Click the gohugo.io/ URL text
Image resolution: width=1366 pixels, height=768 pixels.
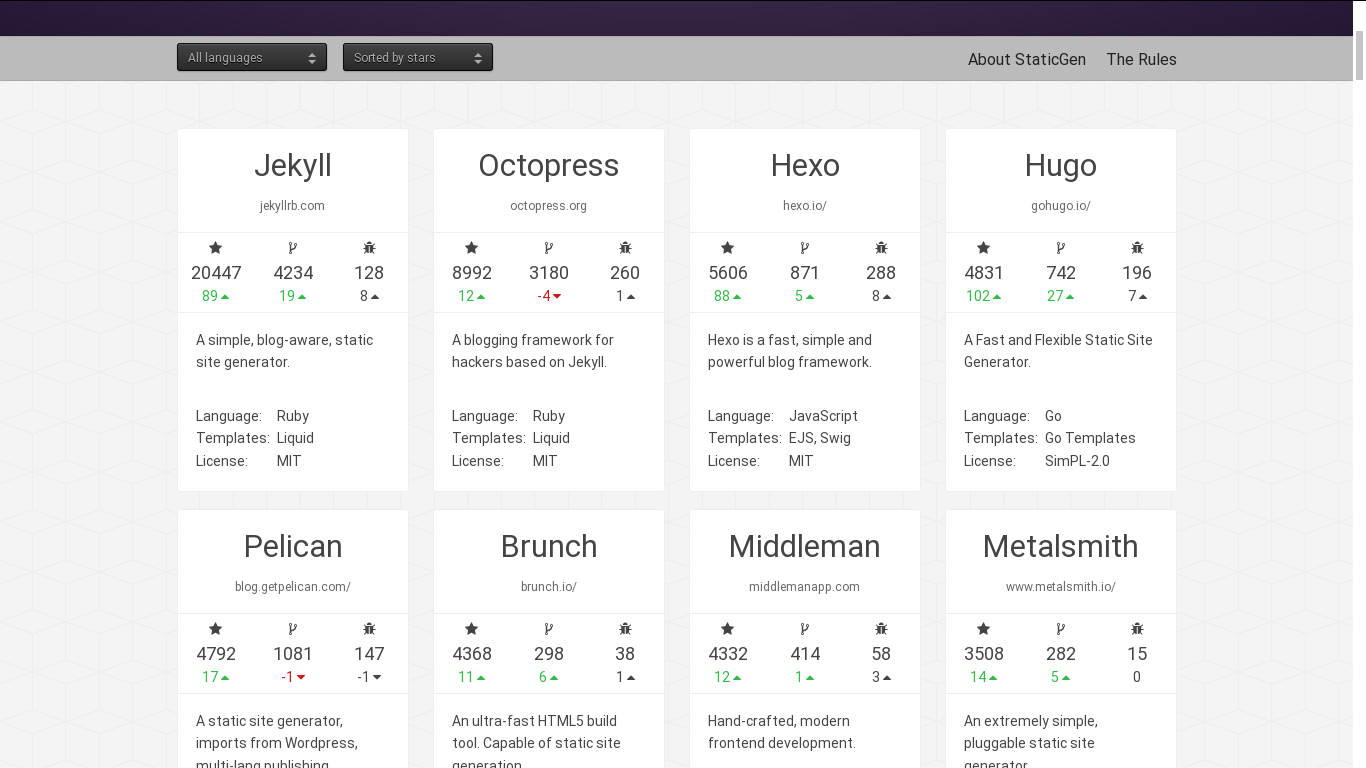1061,206
